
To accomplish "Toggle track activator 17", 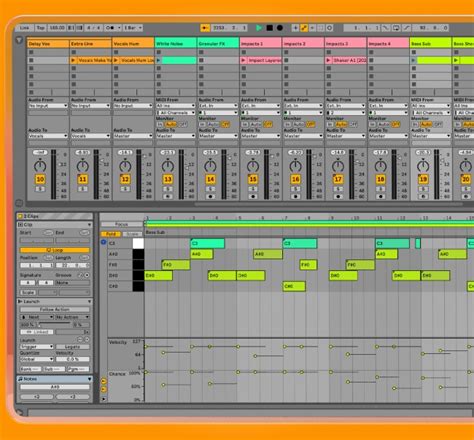I will tap(338, 179).
